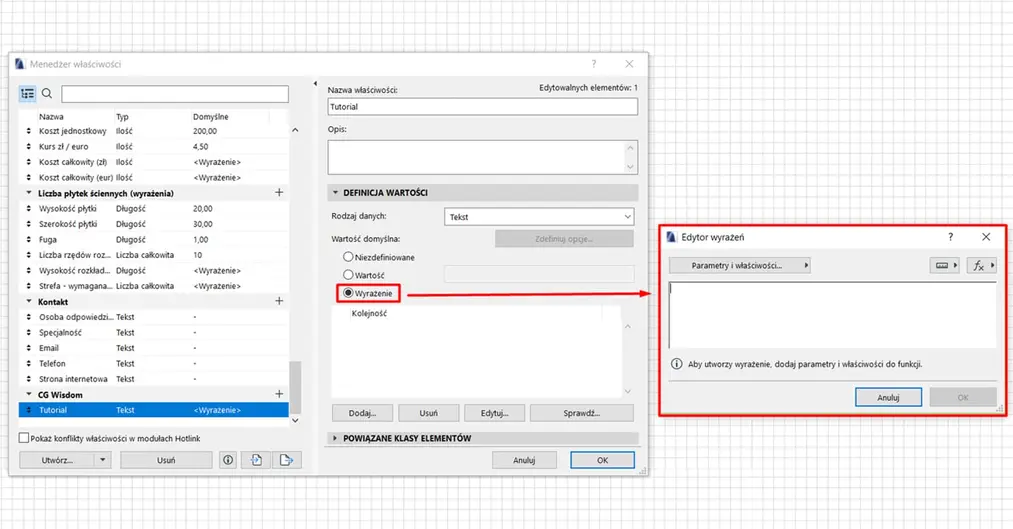
Task: Click property list scrollbar thumb
Action: [x=295, y=388]
